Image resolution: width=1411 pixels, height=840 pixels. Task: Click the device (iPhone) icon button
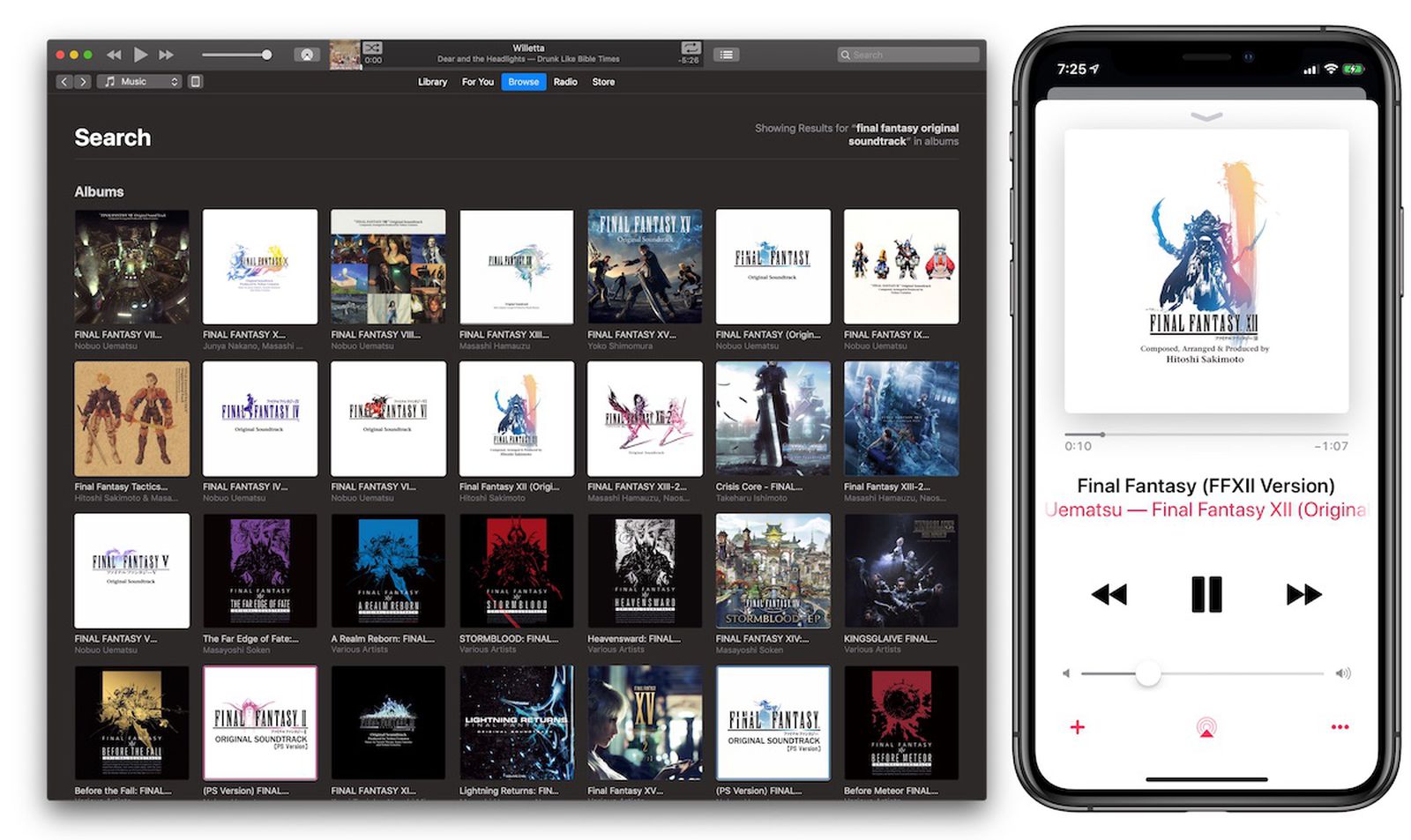point(196,81)
